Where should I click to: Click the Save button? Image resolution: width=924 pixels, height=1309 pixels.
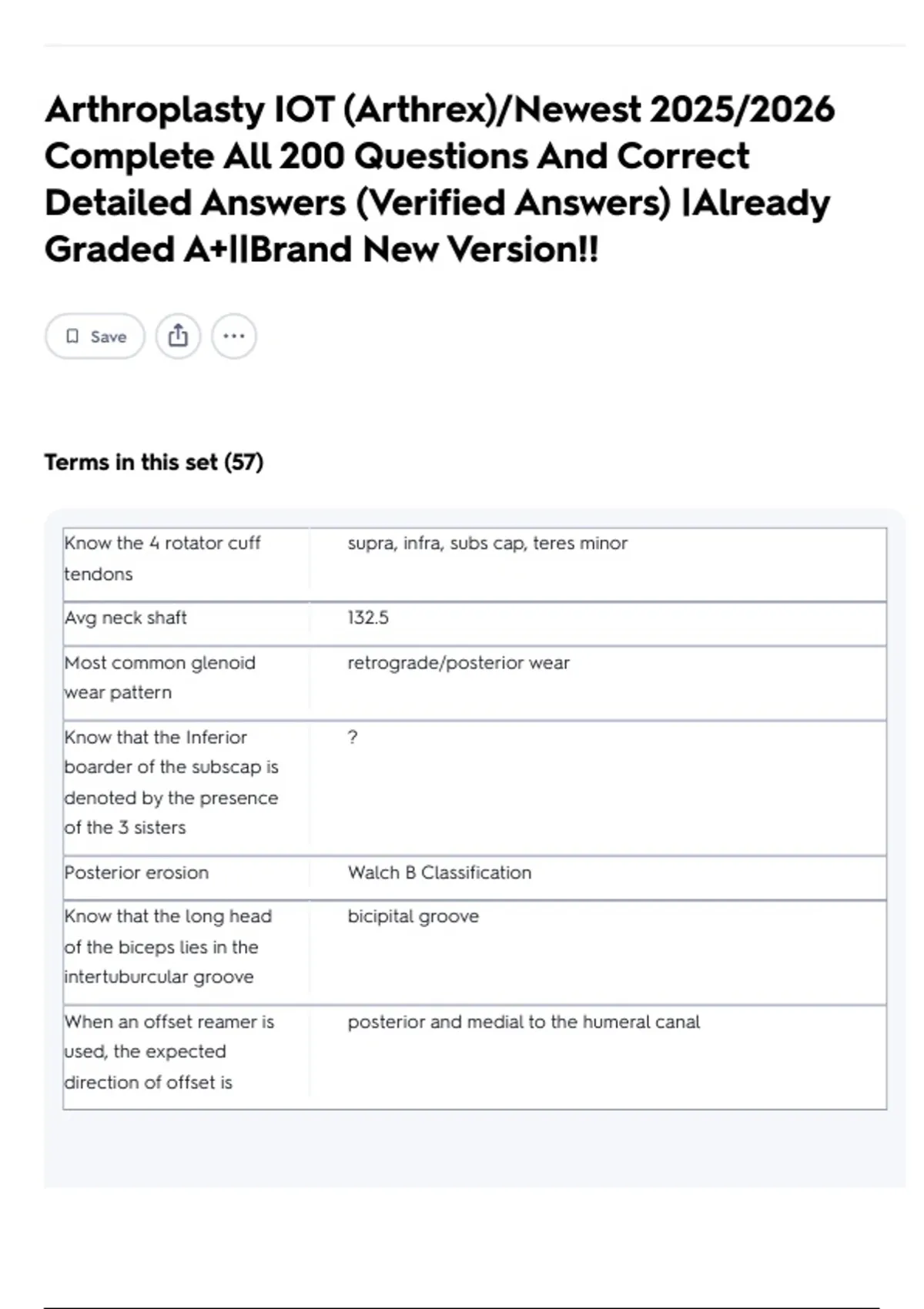point(95,336)
